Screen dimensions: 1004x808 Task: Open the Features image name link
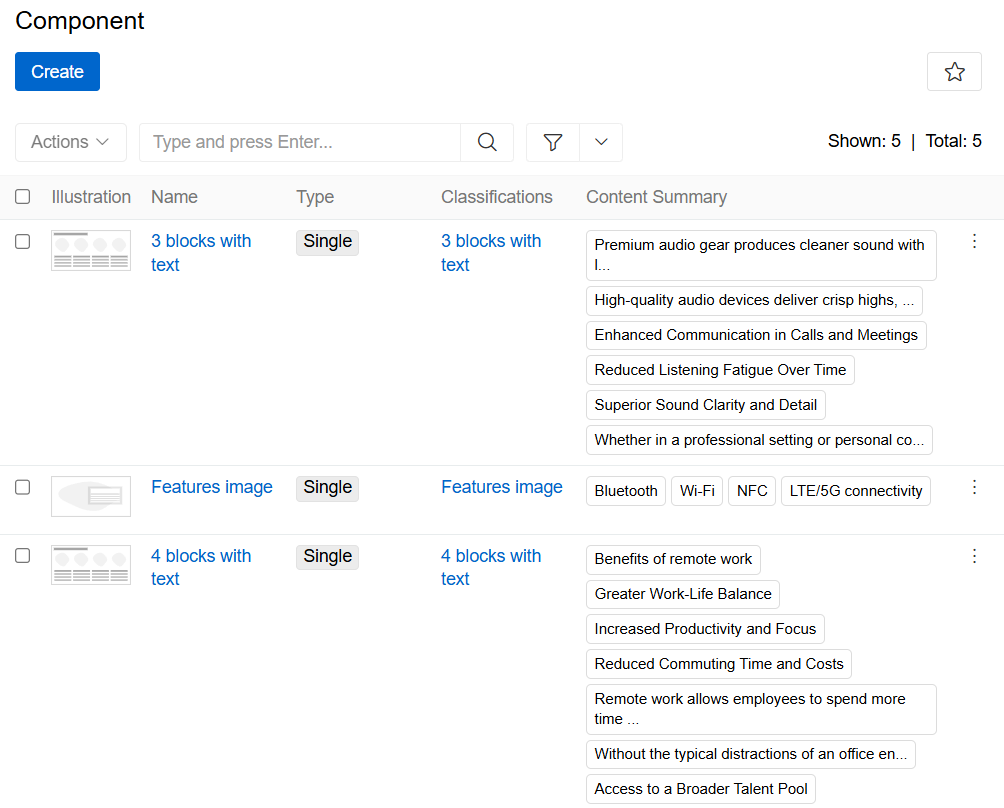click(212, 487)
